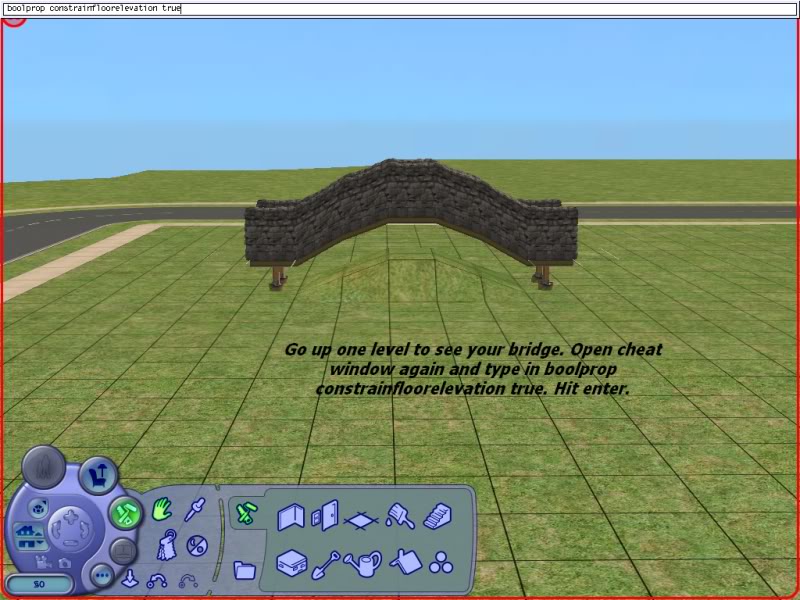Open the Options three-dots button
Image resolution: width=800 pixels, height=600 pixels.
[103, 576]
